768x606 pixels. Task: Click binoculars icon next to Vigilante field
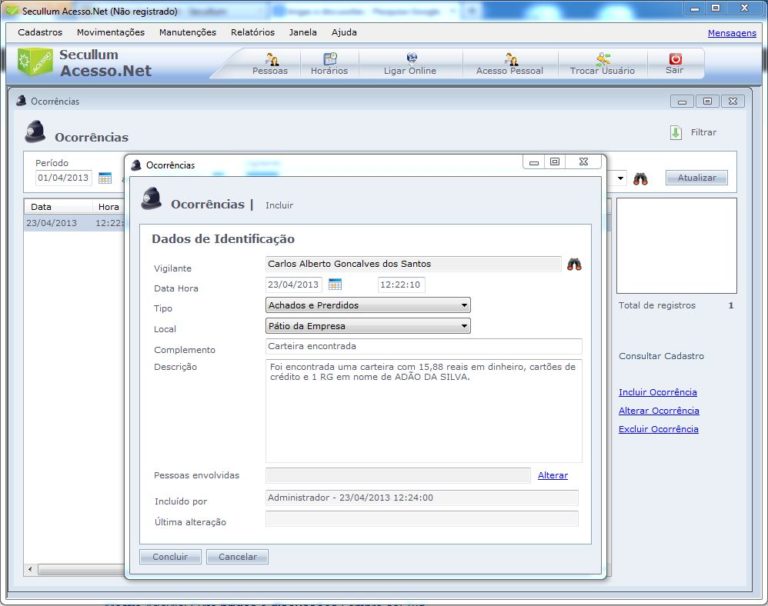(574, 264)
